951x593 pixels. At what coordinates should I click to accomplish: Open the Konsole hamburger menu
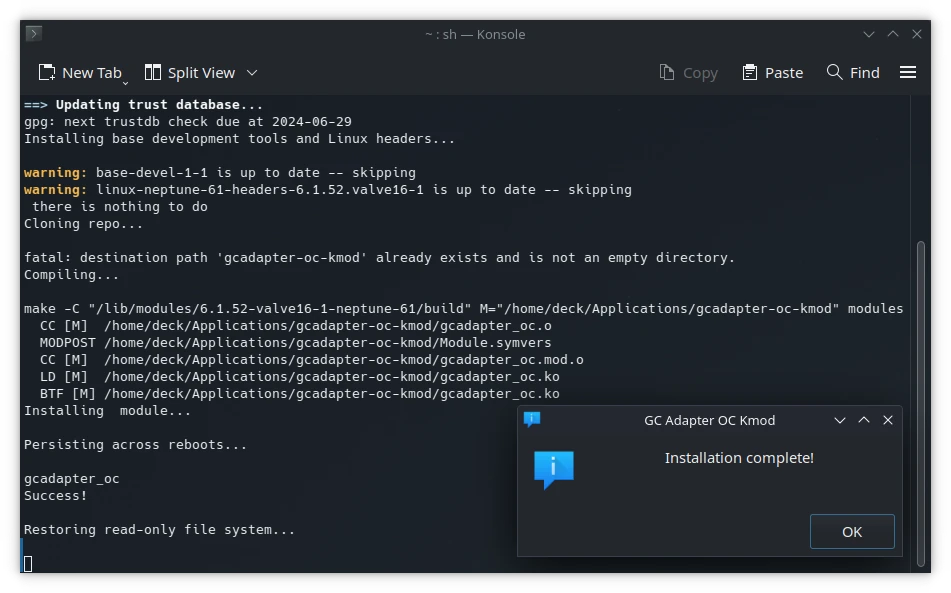(x=908, y=73)
